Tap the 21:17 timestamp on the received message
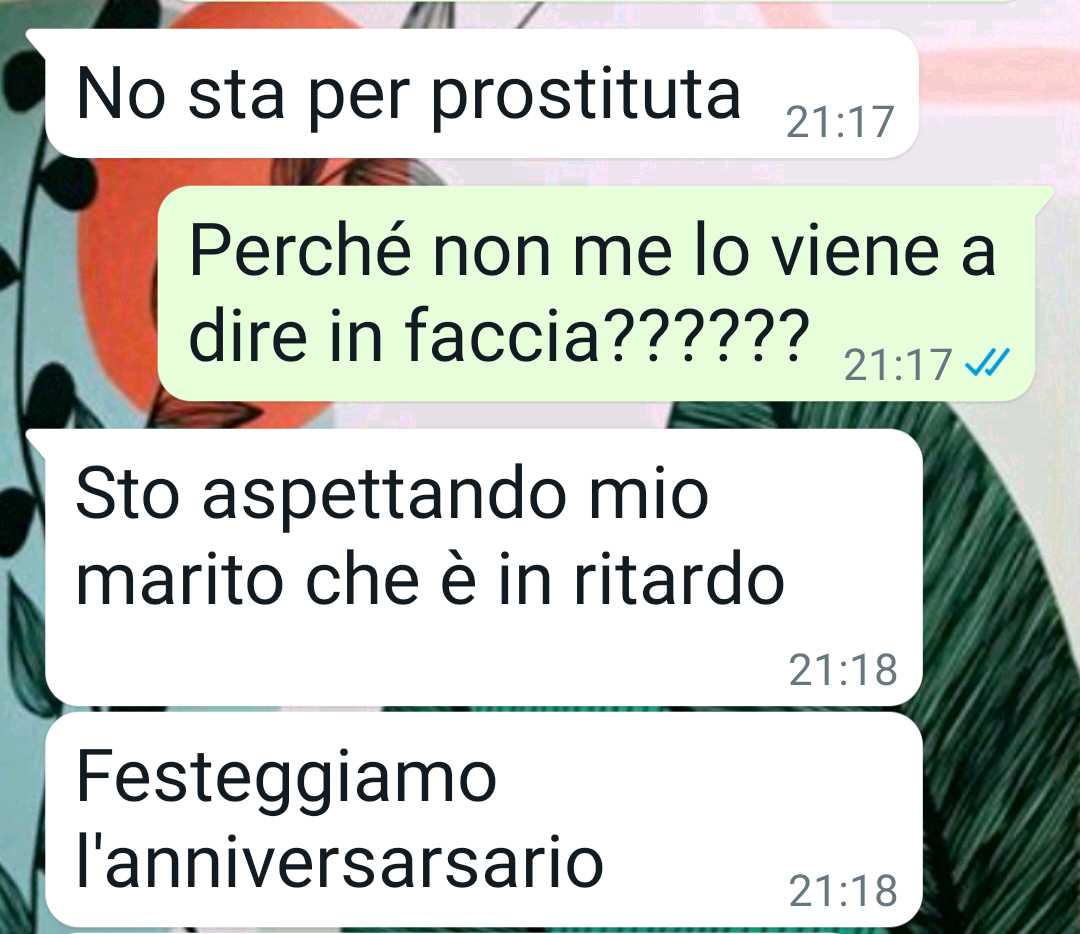 [x=840, y=123]
